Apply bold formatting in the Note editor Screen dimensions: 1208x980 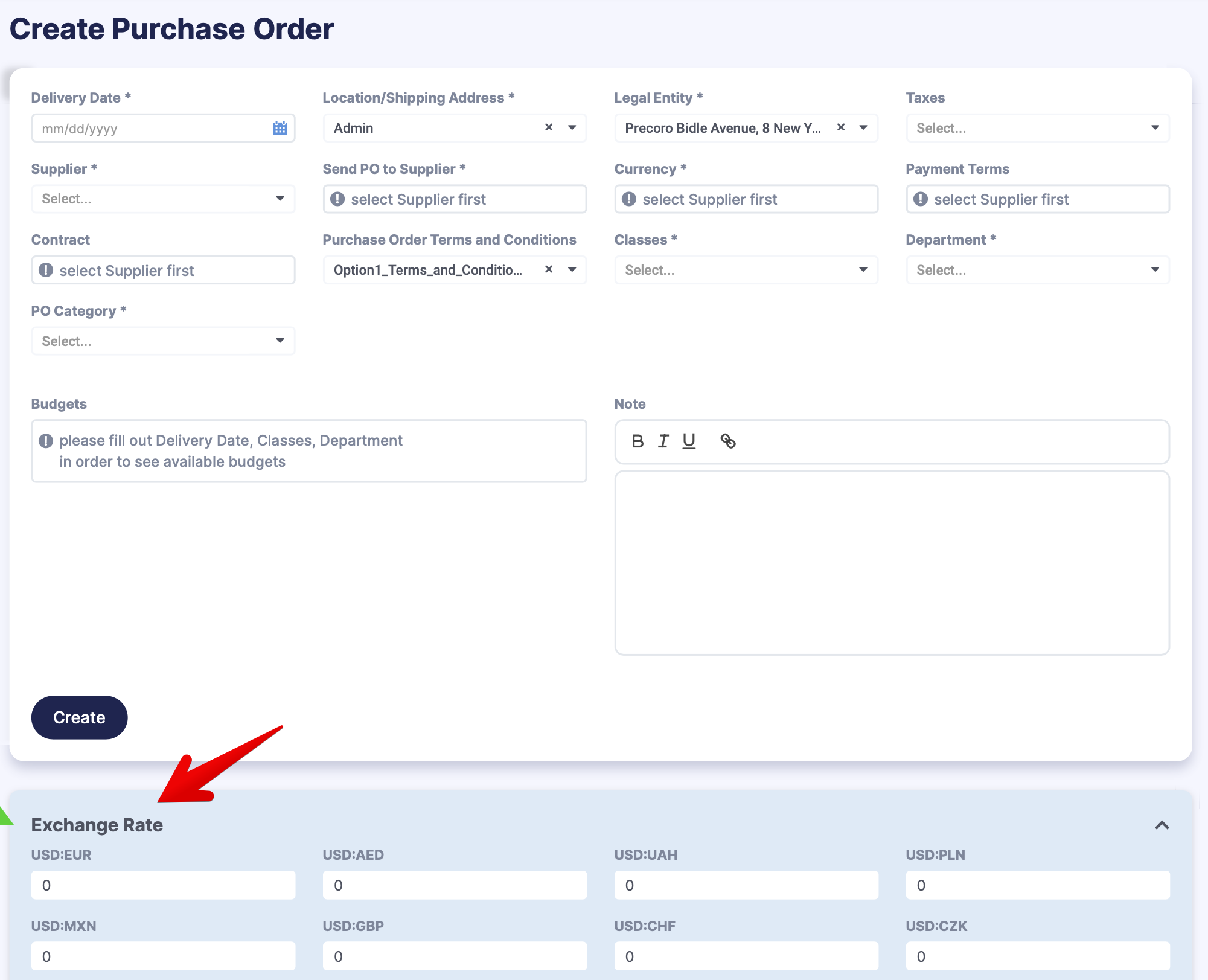(x=638, y=441)
